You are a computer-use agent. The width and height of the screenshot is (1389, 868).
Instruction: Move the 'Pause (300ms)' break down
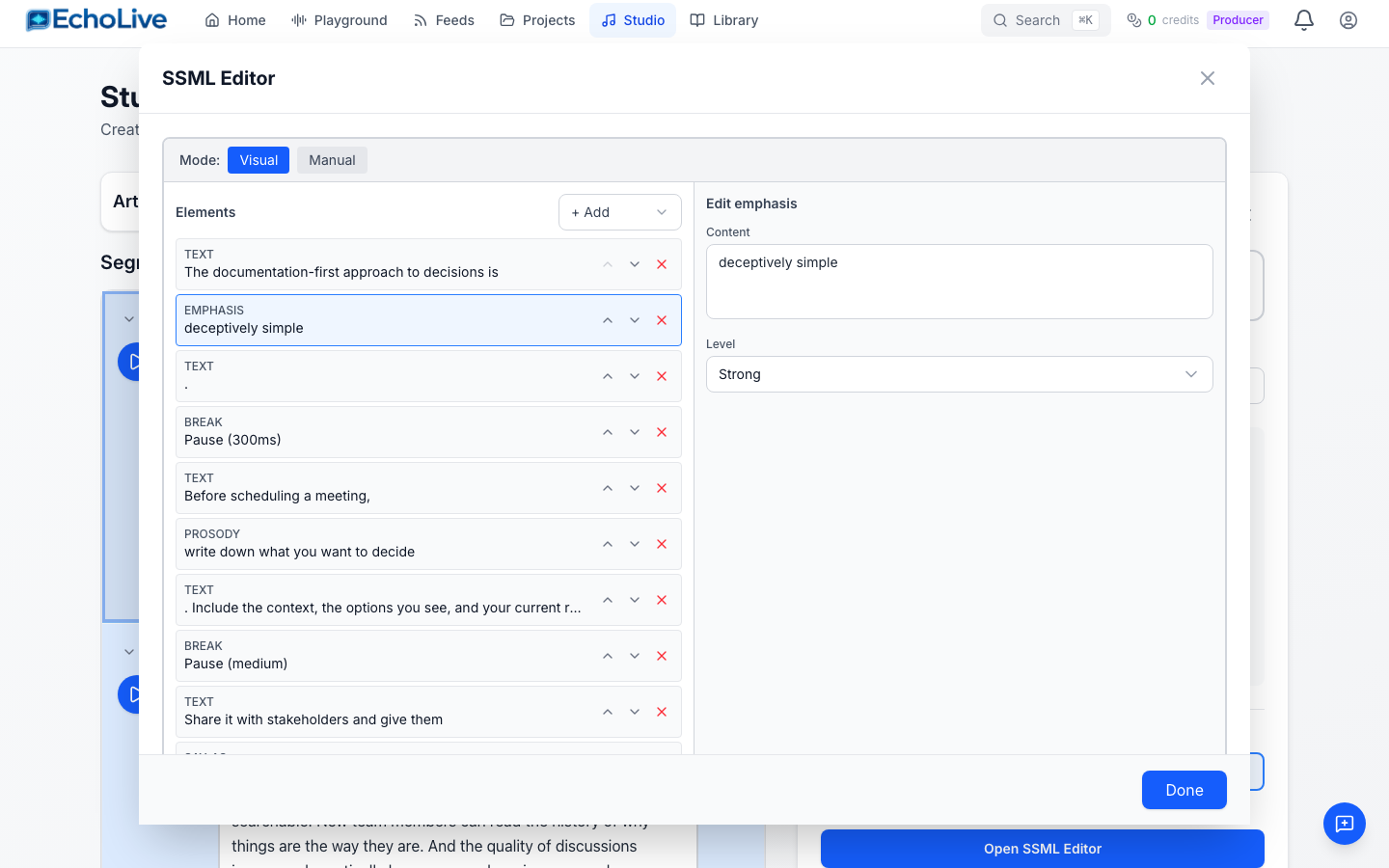[635, 432]
